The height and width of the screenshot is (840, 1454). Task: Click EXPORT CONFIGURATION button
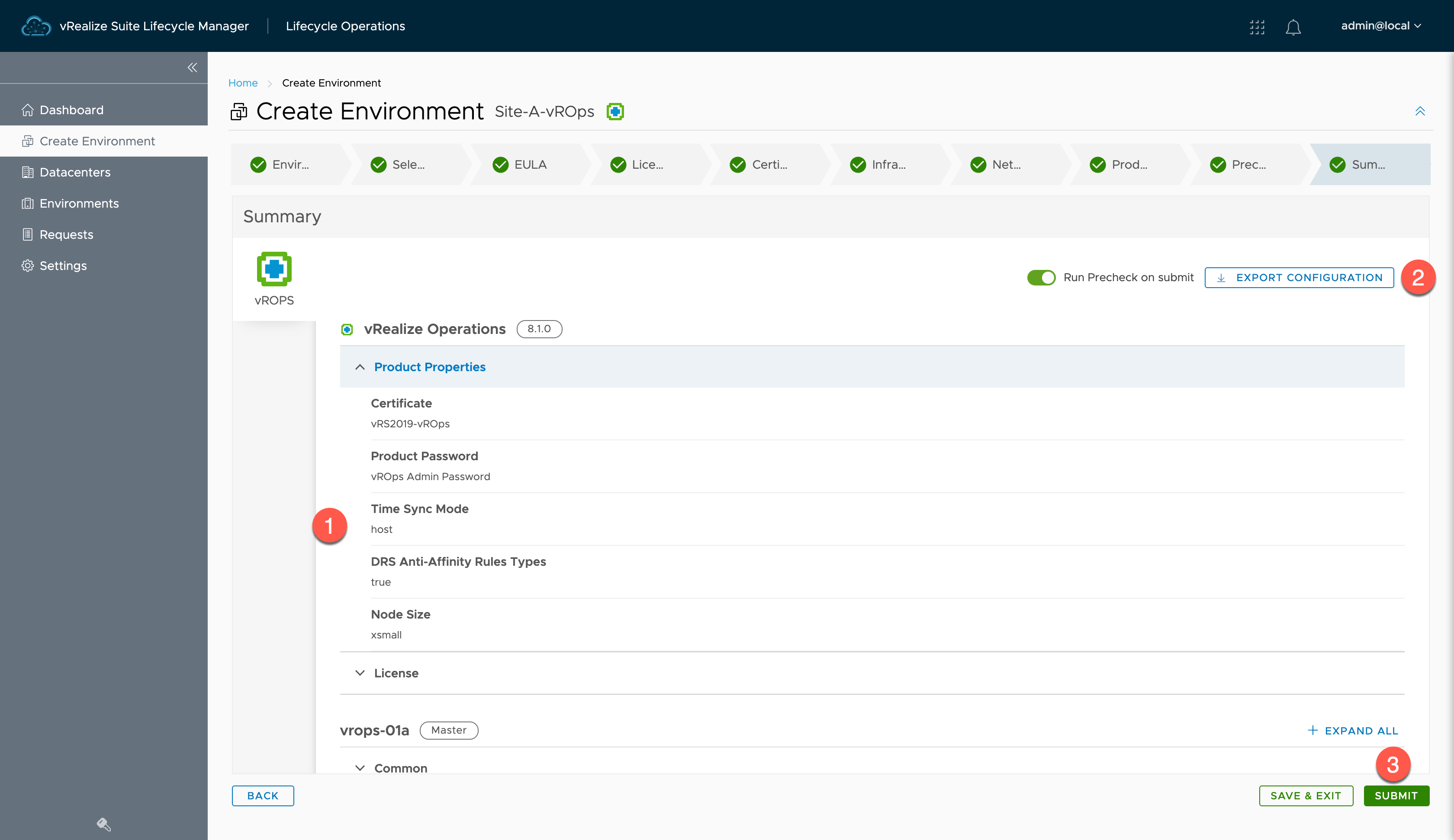(1299, 278)
